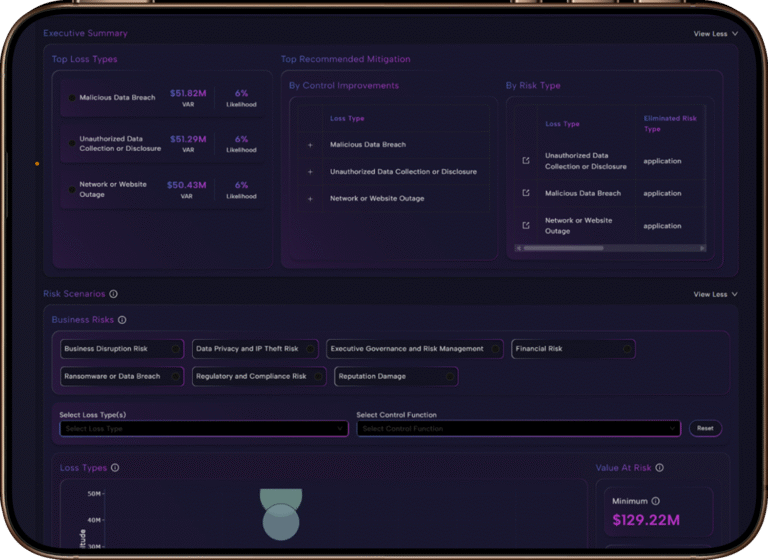Show info tooltip for Minimum value
The image size is (768, 560).
(656, 501)
